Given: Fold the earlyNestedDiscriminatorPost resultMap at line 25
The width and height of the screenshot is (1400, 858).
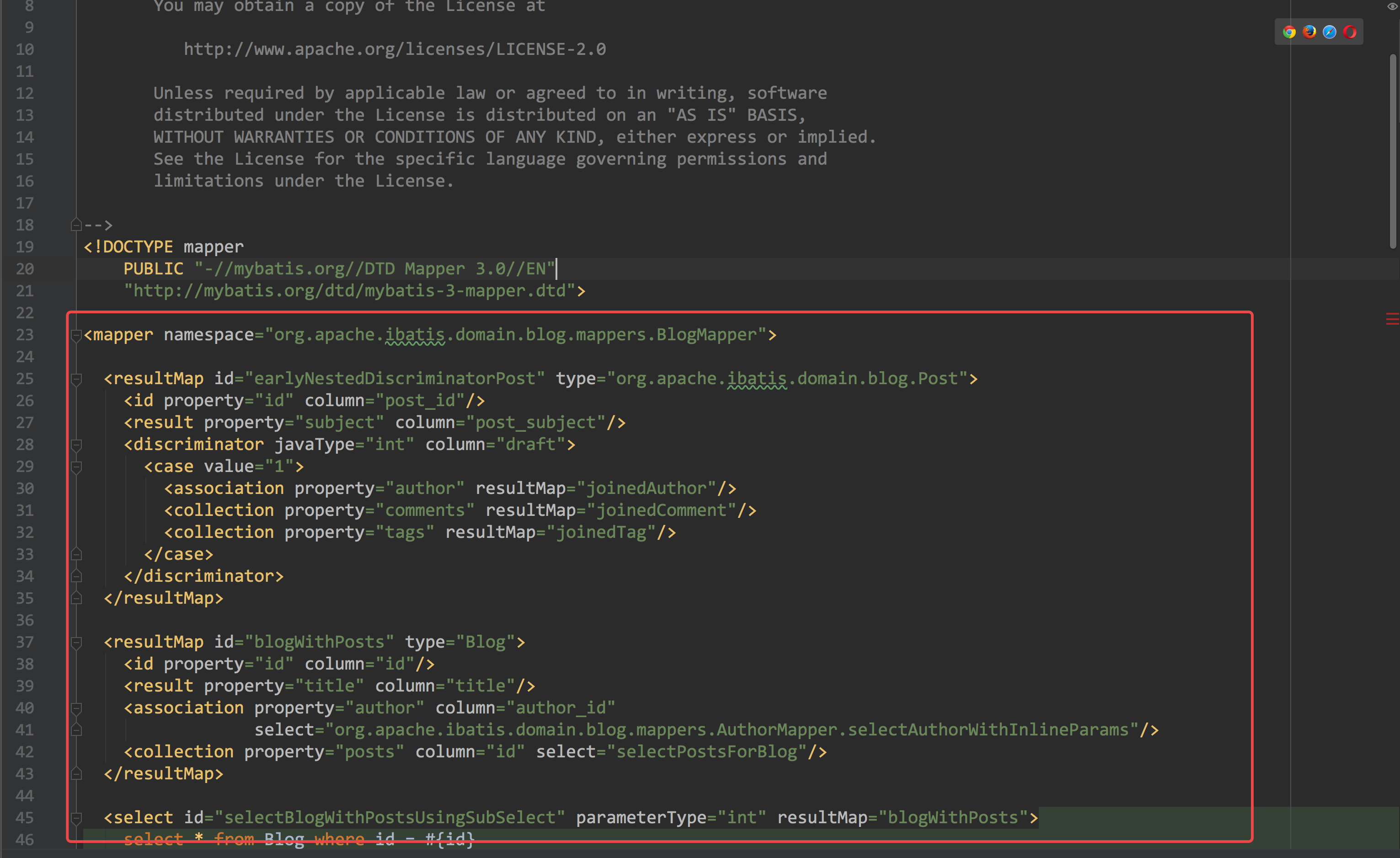Looking at the screenshot, I should 76,379.
